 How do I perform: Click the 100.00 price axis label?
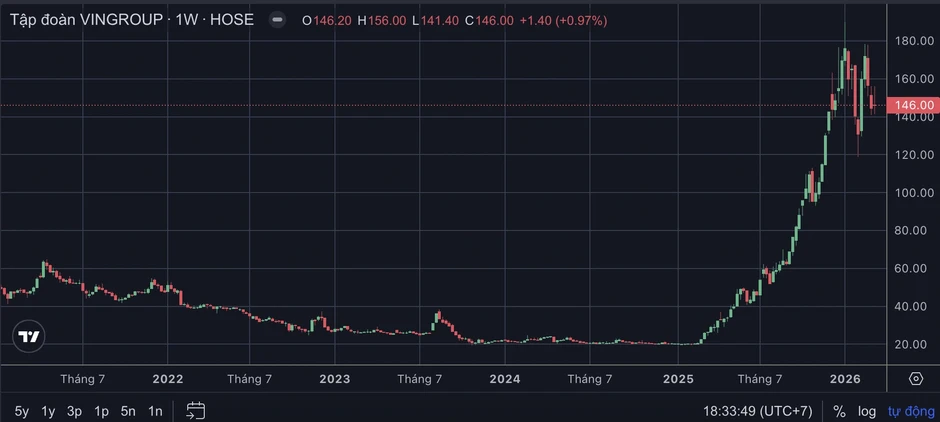click(914, 192)
